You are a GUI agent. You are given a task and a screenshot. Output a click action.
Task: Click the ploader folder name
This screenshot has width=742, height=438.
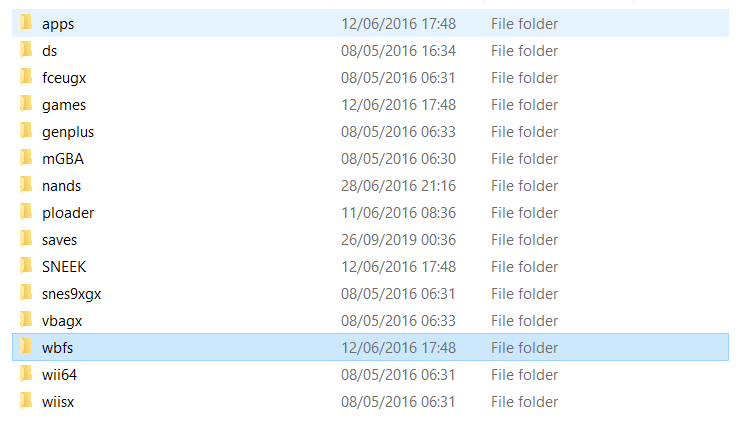68,213
